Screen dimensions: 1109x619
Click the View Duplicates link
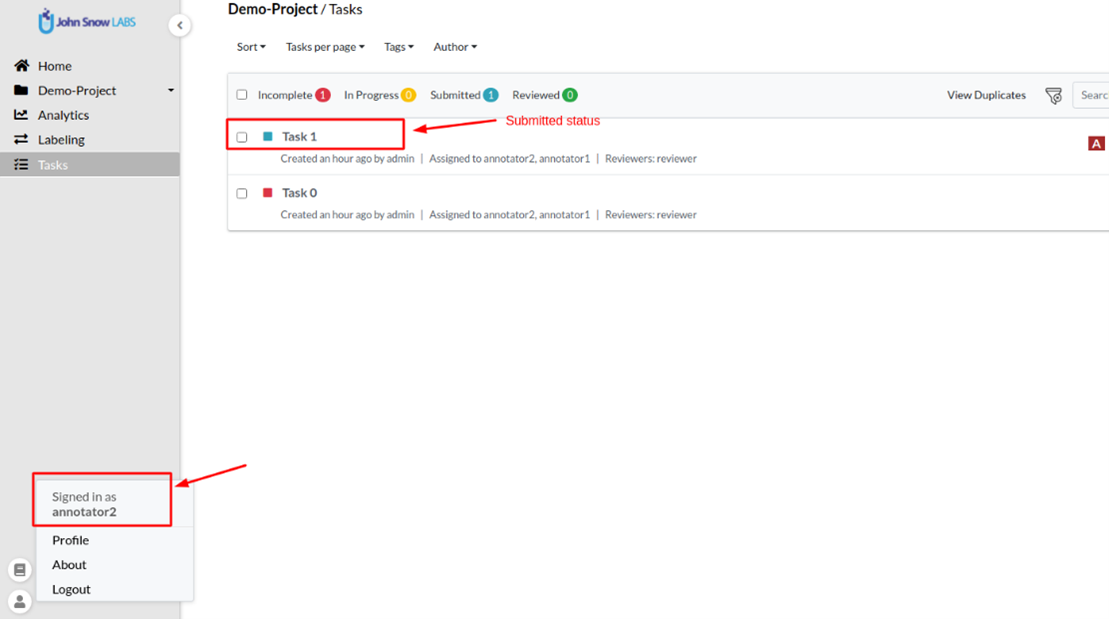pos(986,95)
